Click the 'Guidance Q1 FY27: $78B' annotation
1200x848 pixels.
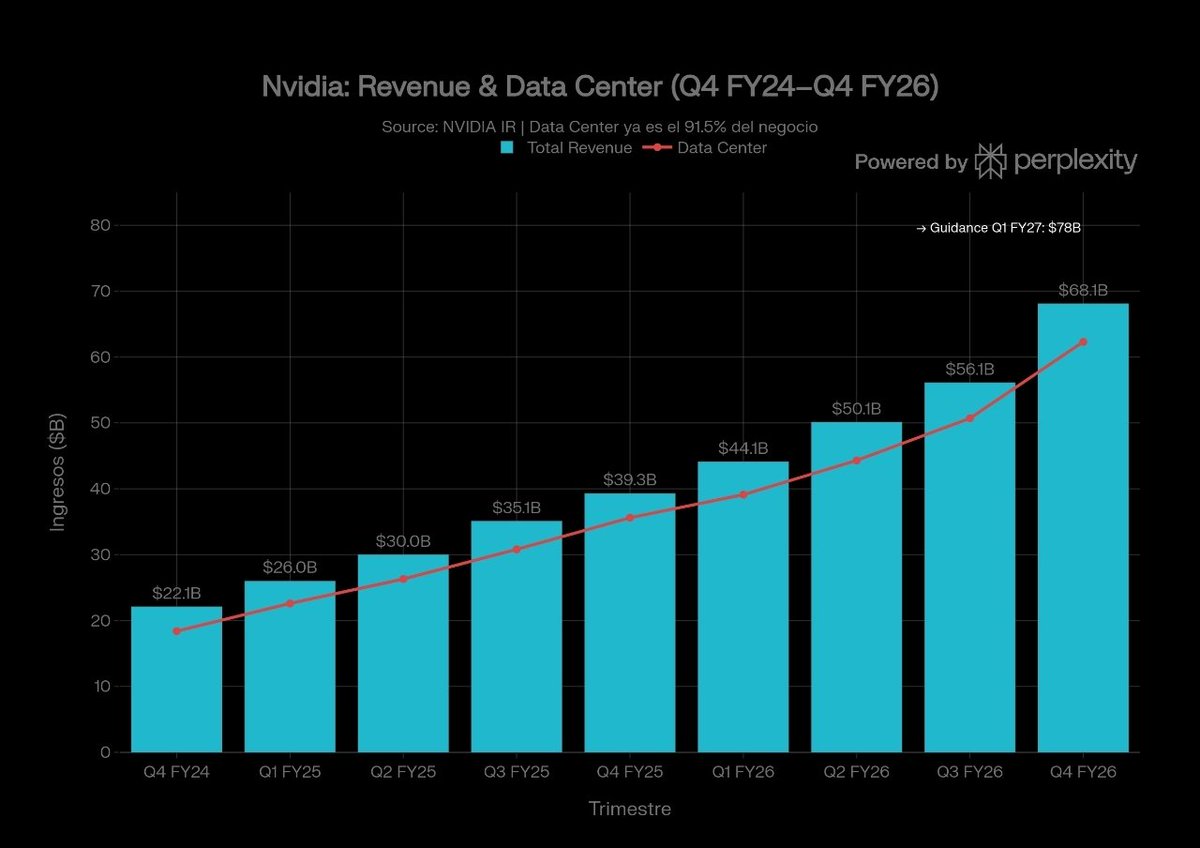(998, 228)
